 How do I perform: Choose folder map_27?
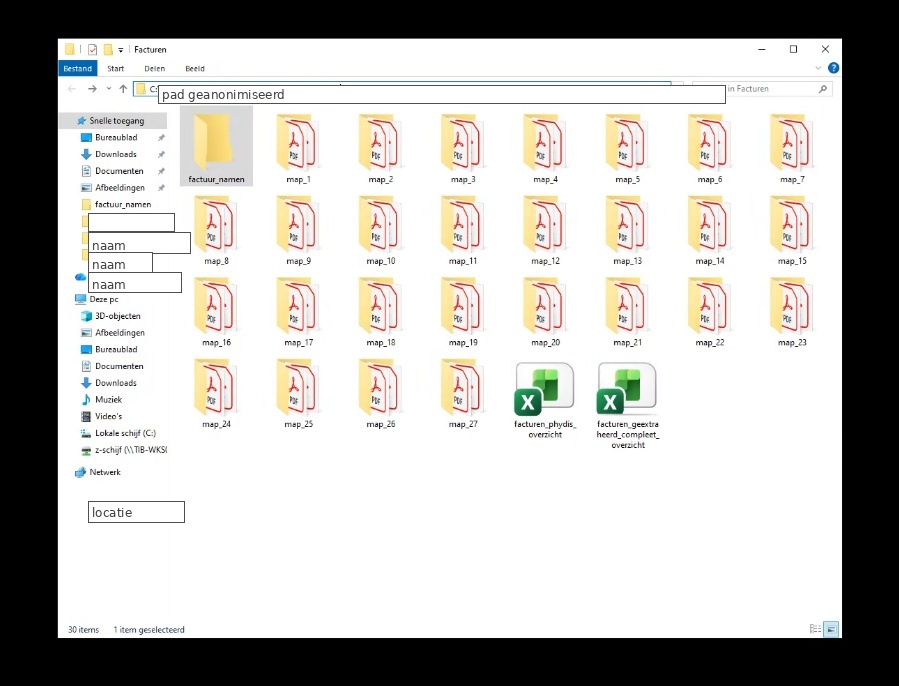click(463, 393)
